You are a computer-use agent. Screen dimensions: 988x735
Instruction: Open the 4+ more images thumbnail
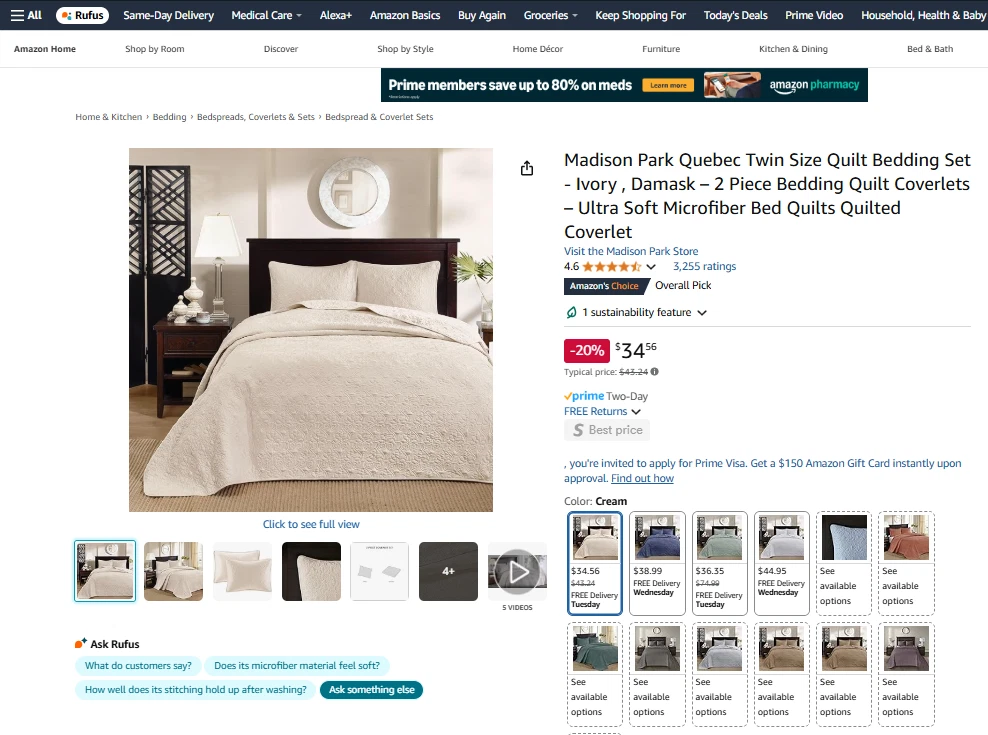click(x=448, y=572)
